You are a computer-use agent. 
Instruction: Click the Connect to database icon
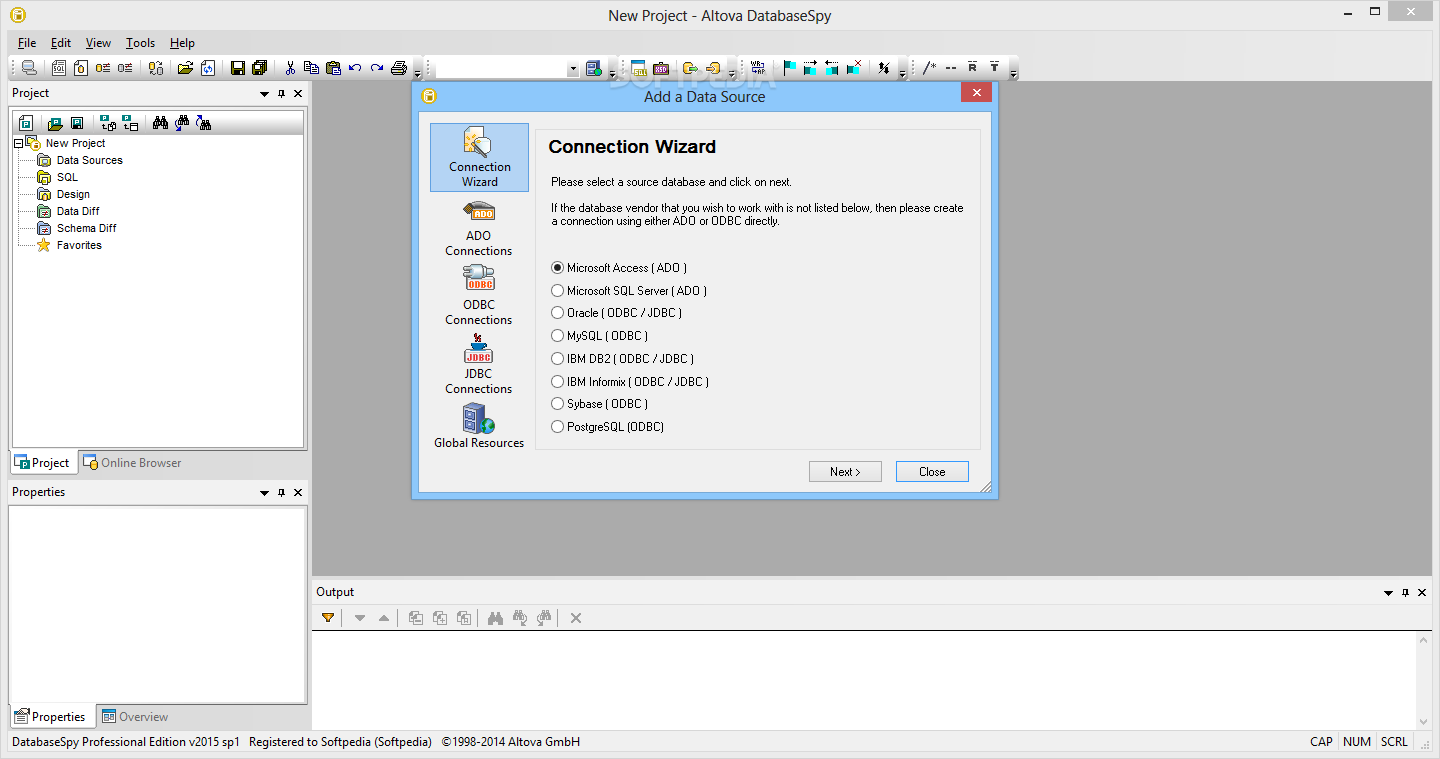29,68
